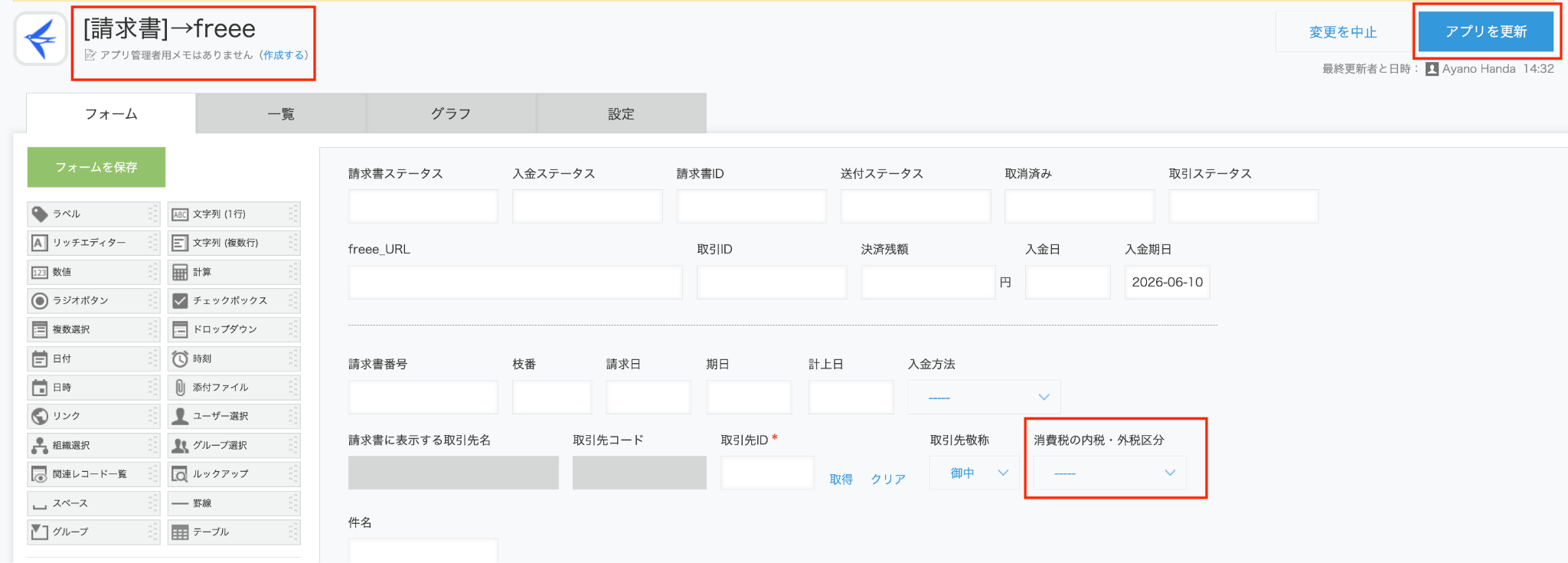Viewport: 1568px width, 563px height.
Task: Switch to the 一覧 tab
Action: [x=281, y=113]
